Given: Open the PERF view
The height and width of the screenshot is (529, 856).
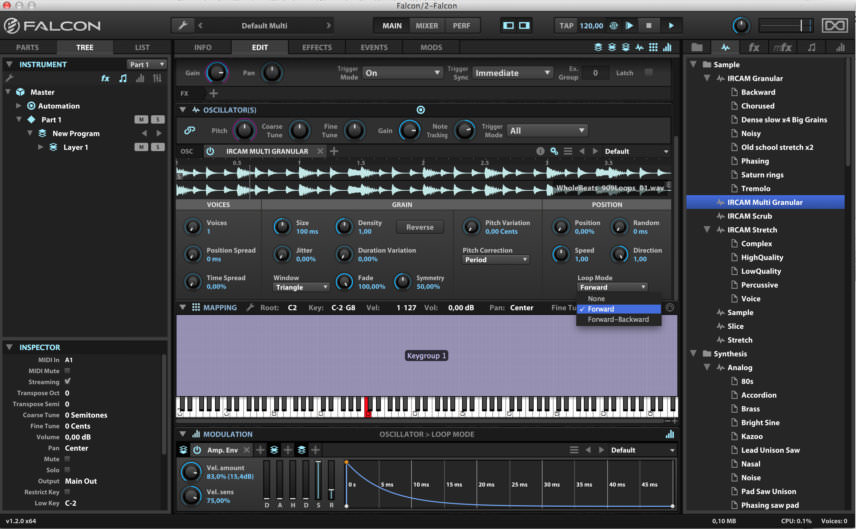Looking at the screenshot, I should click(x=462, y=26).
